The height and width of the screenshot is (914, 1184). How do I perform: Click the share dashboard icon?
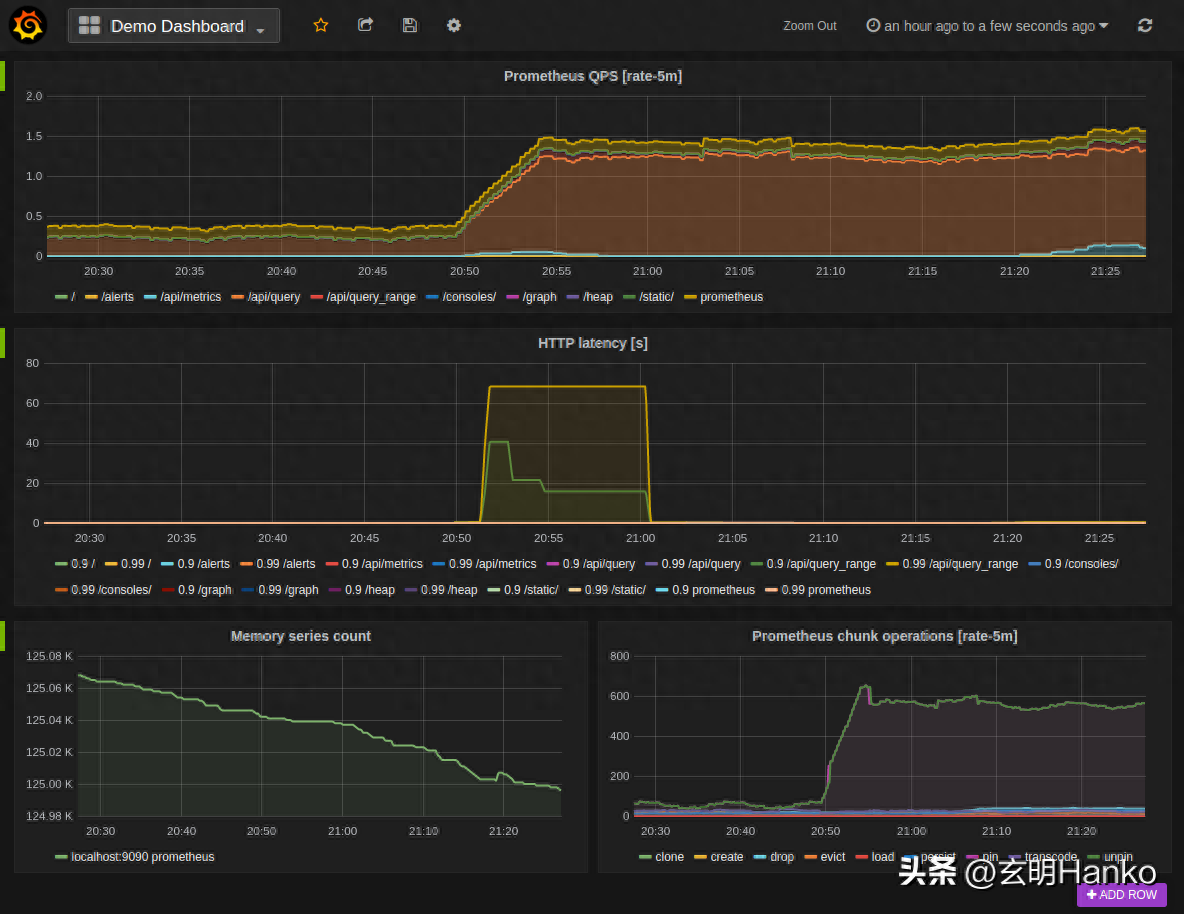pyautogui.click(x=365, y=25)
